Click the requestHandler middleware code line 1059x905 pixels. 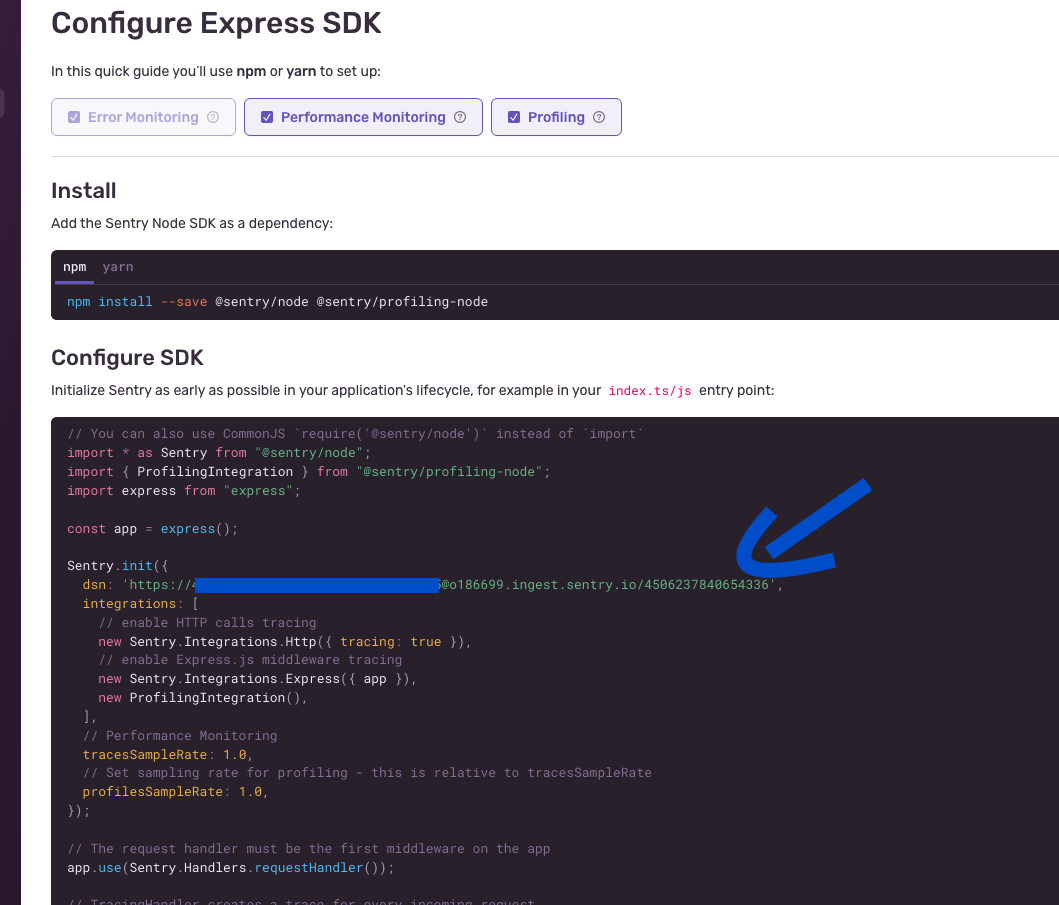pos(230,867)
